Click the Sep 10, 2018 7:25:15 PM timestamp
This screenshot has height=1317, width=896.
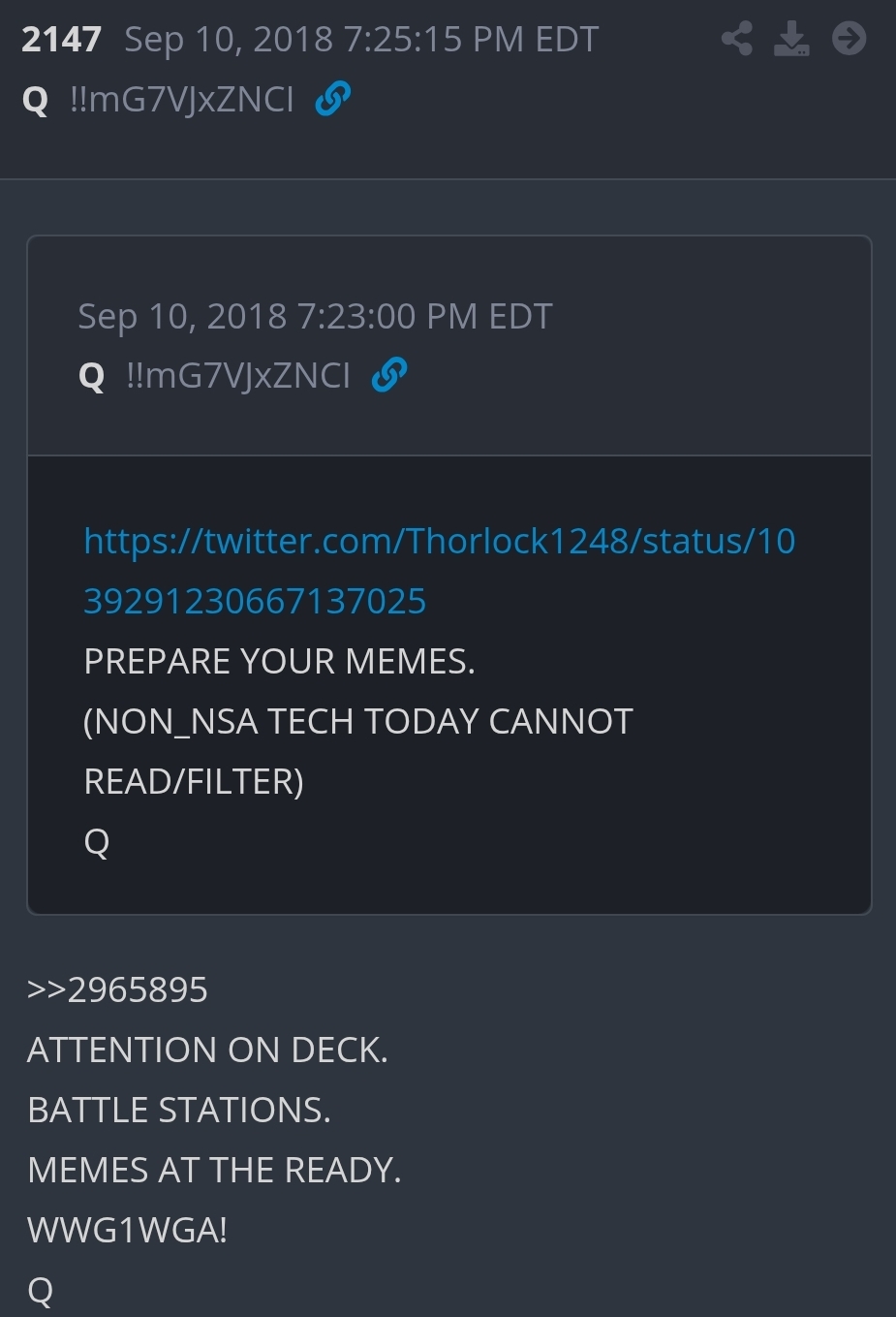(x=361, y=40)
